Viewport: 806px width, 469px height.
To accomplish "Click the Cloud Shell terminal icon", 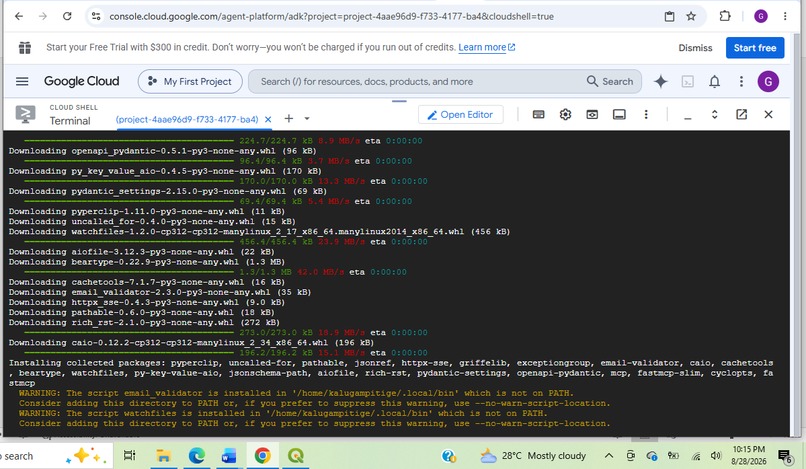I will click(x=25, y=114).
